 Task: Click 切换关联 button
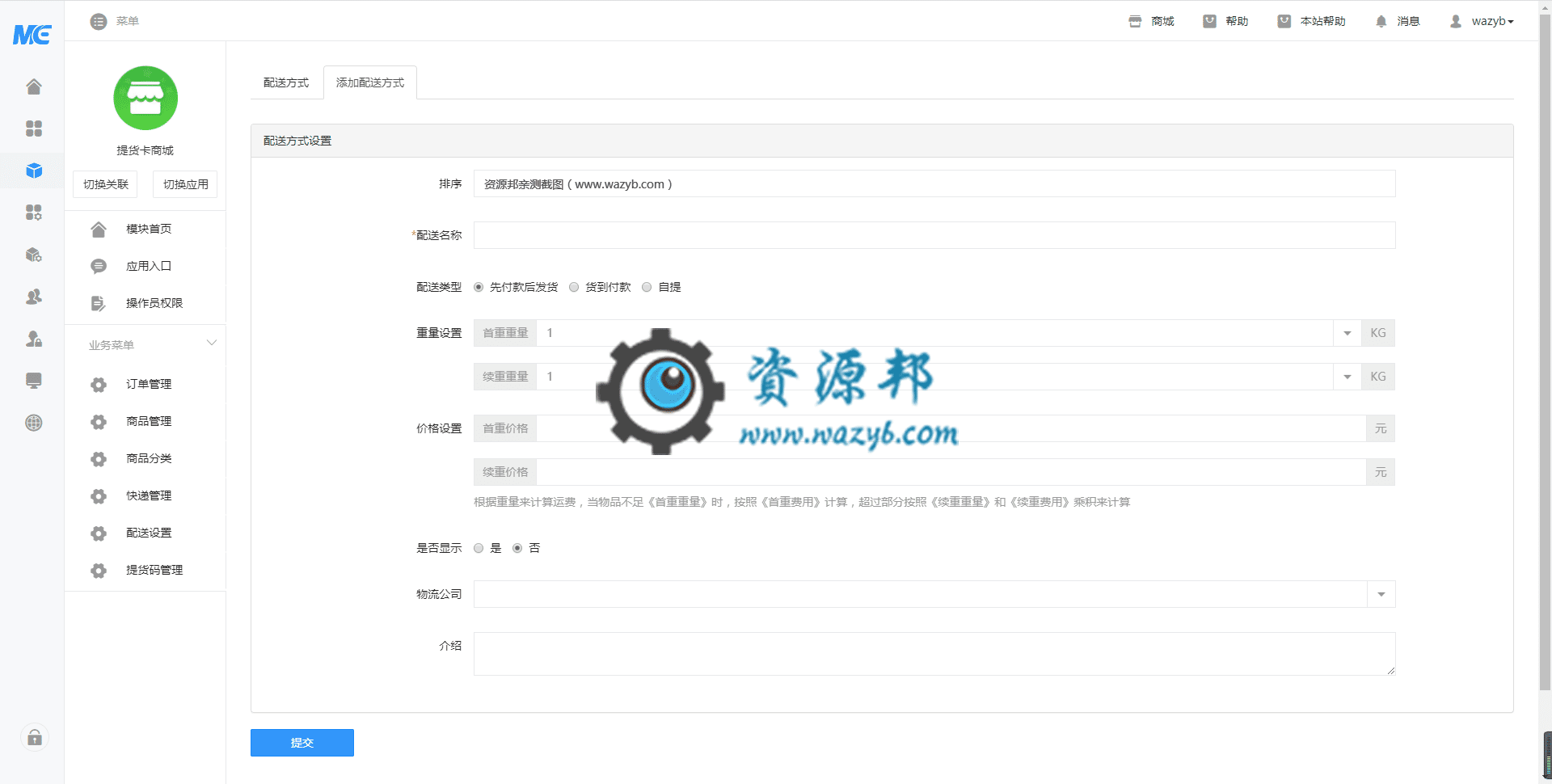(x=105, y=184)
